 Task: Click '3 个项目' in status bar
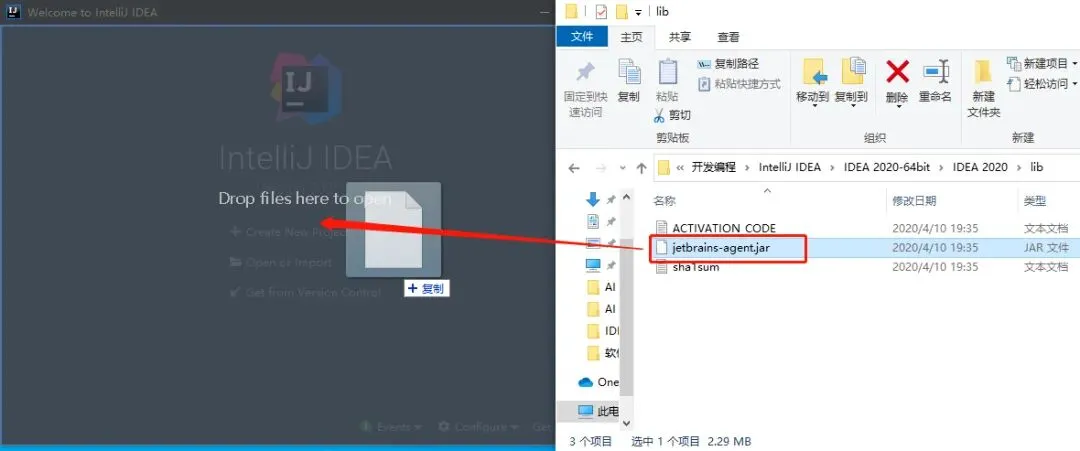(590, 441)
